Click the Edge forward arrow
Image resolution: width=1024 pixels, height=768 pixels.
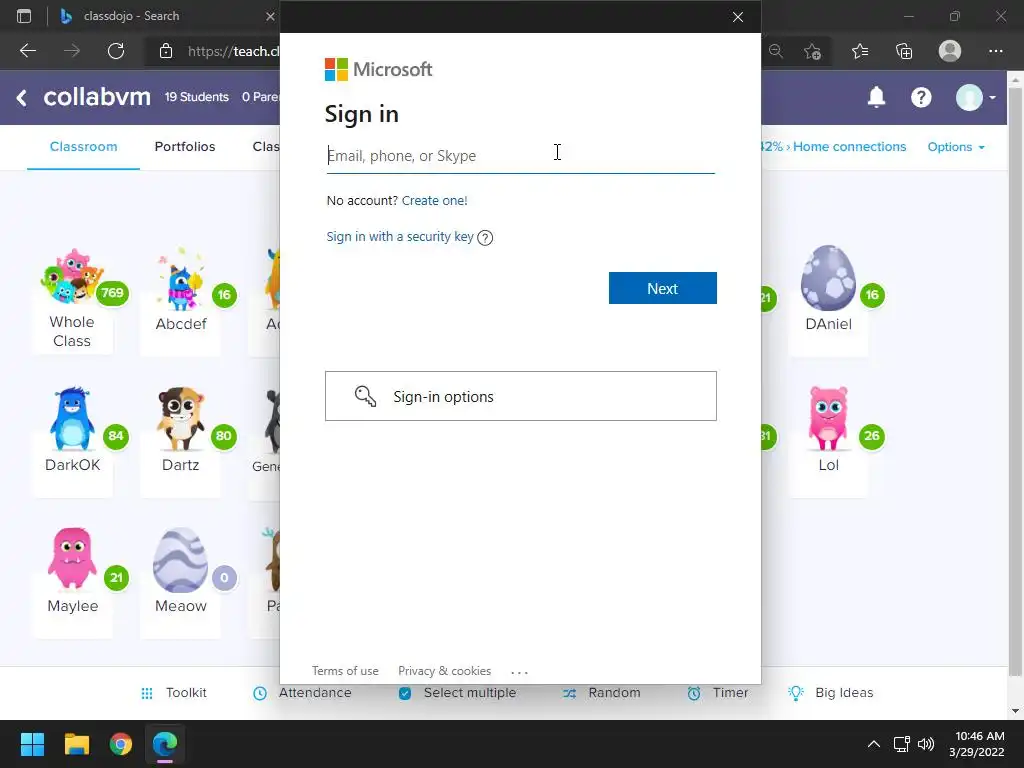tap(72, 51)
